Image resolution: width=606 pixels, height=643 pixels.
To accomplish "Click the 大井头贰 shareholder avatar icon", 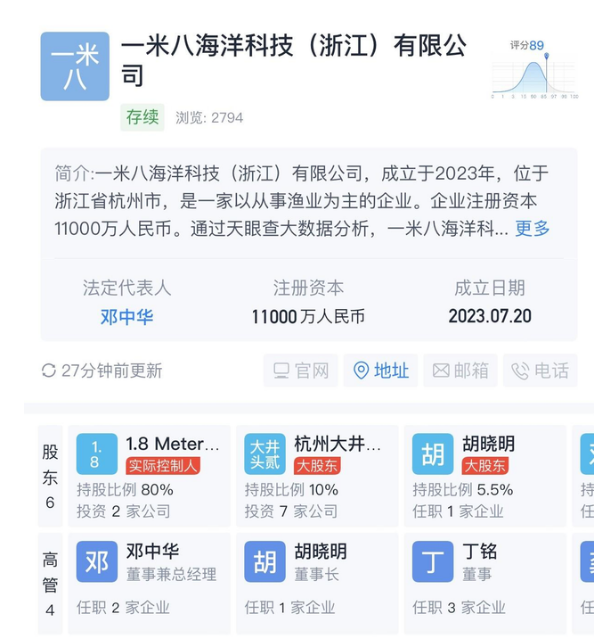I will click(x=265, y=454).
